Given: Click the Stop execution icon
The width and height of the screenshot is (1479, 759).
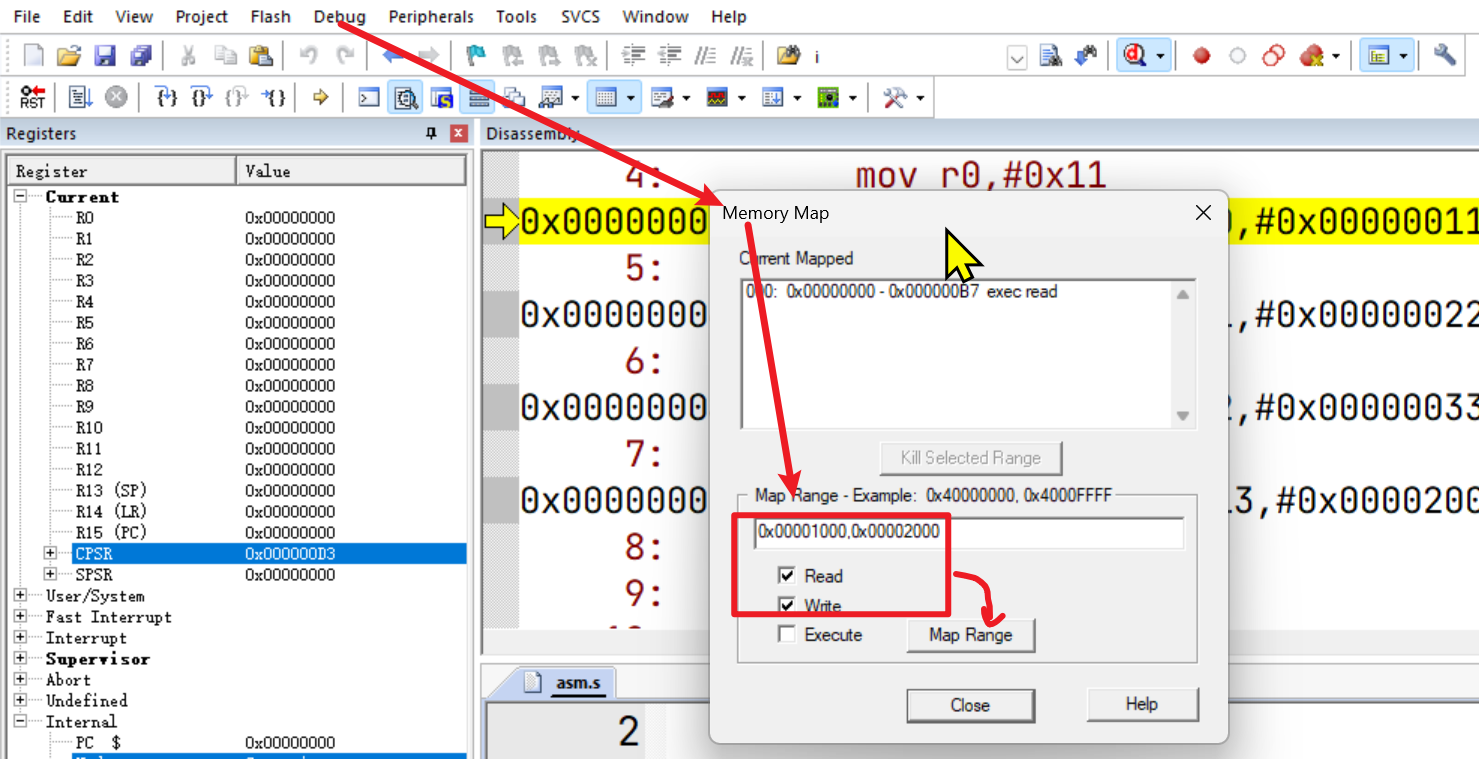Looking at the screenshot, I should 116,97.
